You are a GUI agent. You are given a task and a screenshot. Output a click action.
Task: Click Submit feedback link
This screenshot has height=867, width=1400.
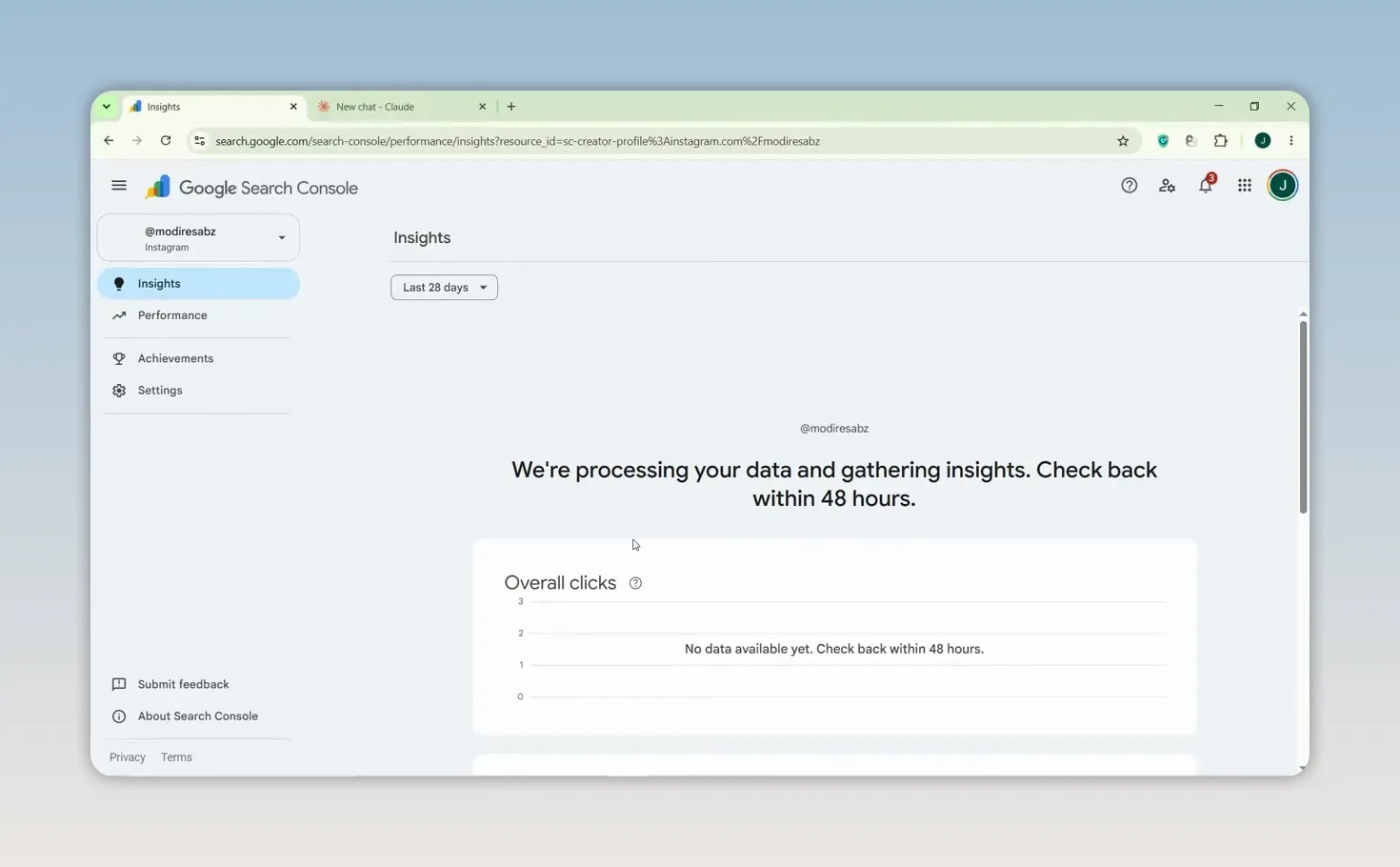pyautogui.click(x=183, y=684)
